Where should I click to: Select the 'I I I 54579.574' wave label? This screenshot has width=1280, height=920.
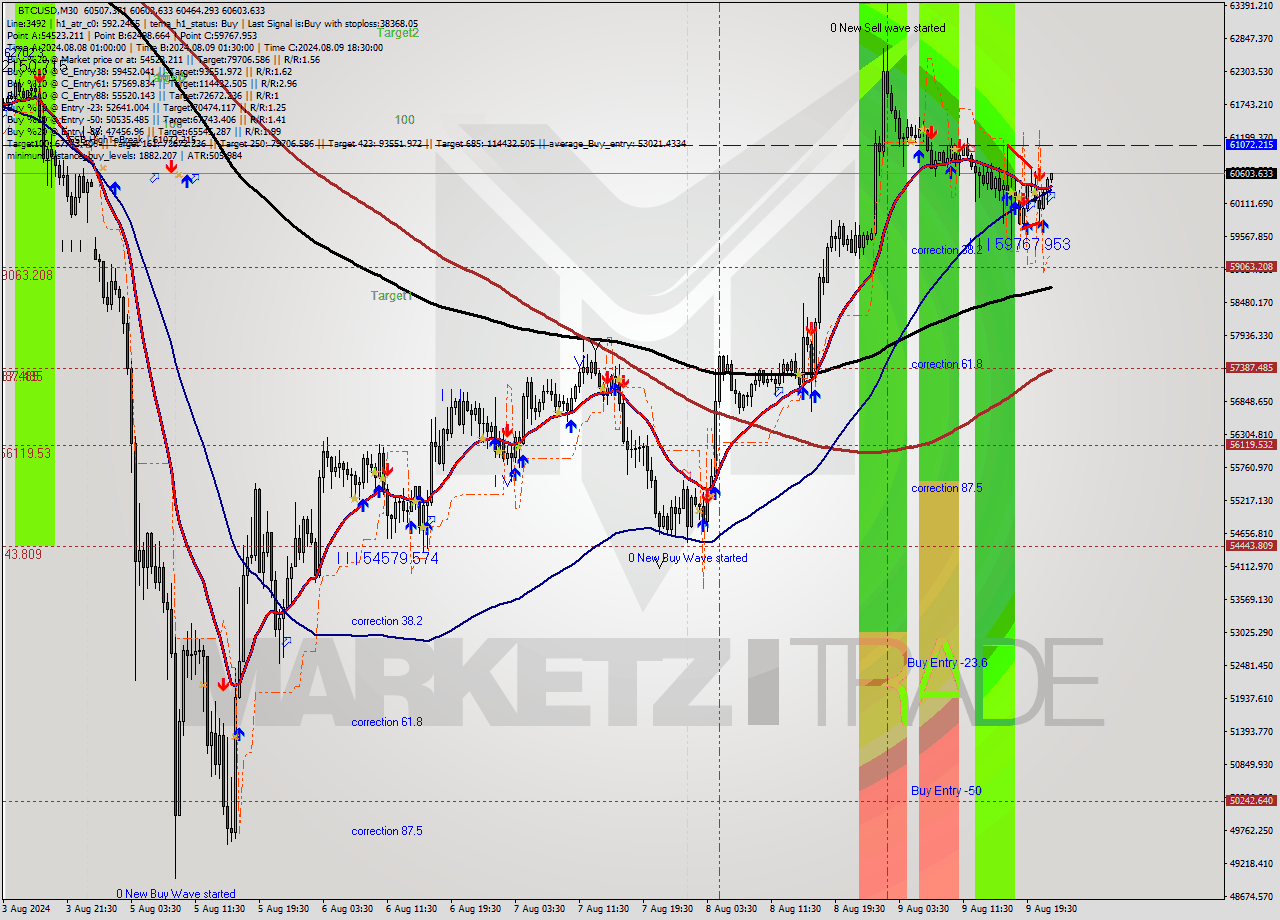tap(387, 558)
